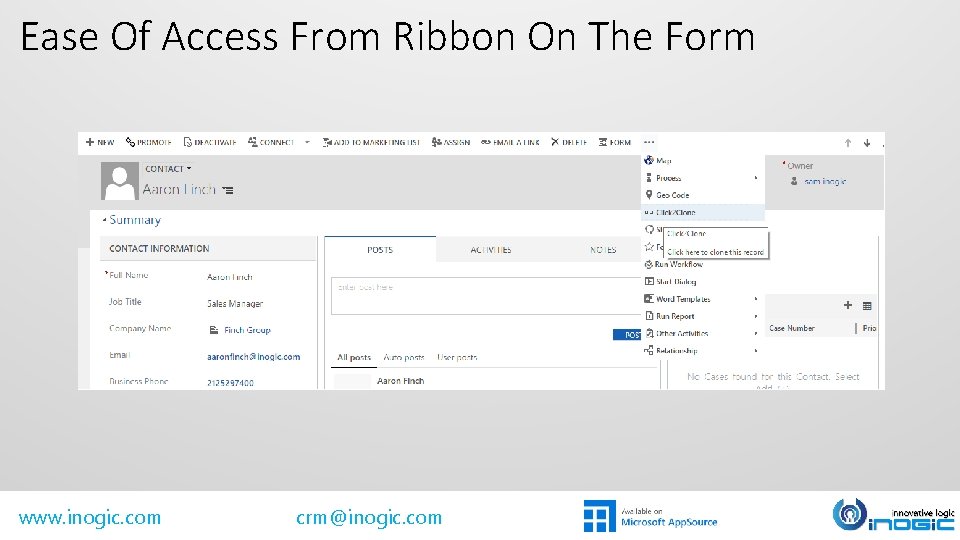This screenshot has width=960, height=540.
Task: Click the business phone number 2125297400
Action: click(230, 383)
